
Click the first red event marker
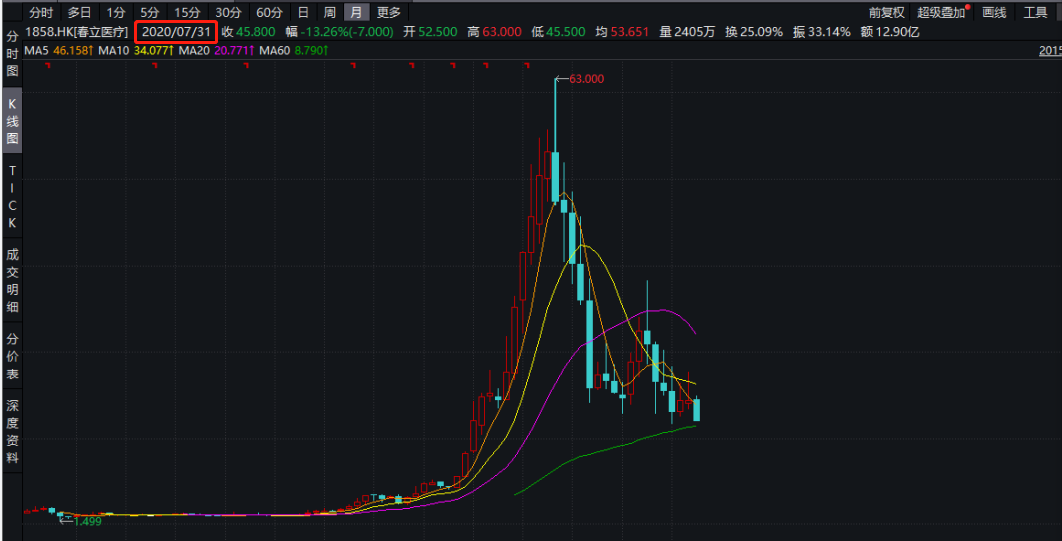click(x=47, y=66)
